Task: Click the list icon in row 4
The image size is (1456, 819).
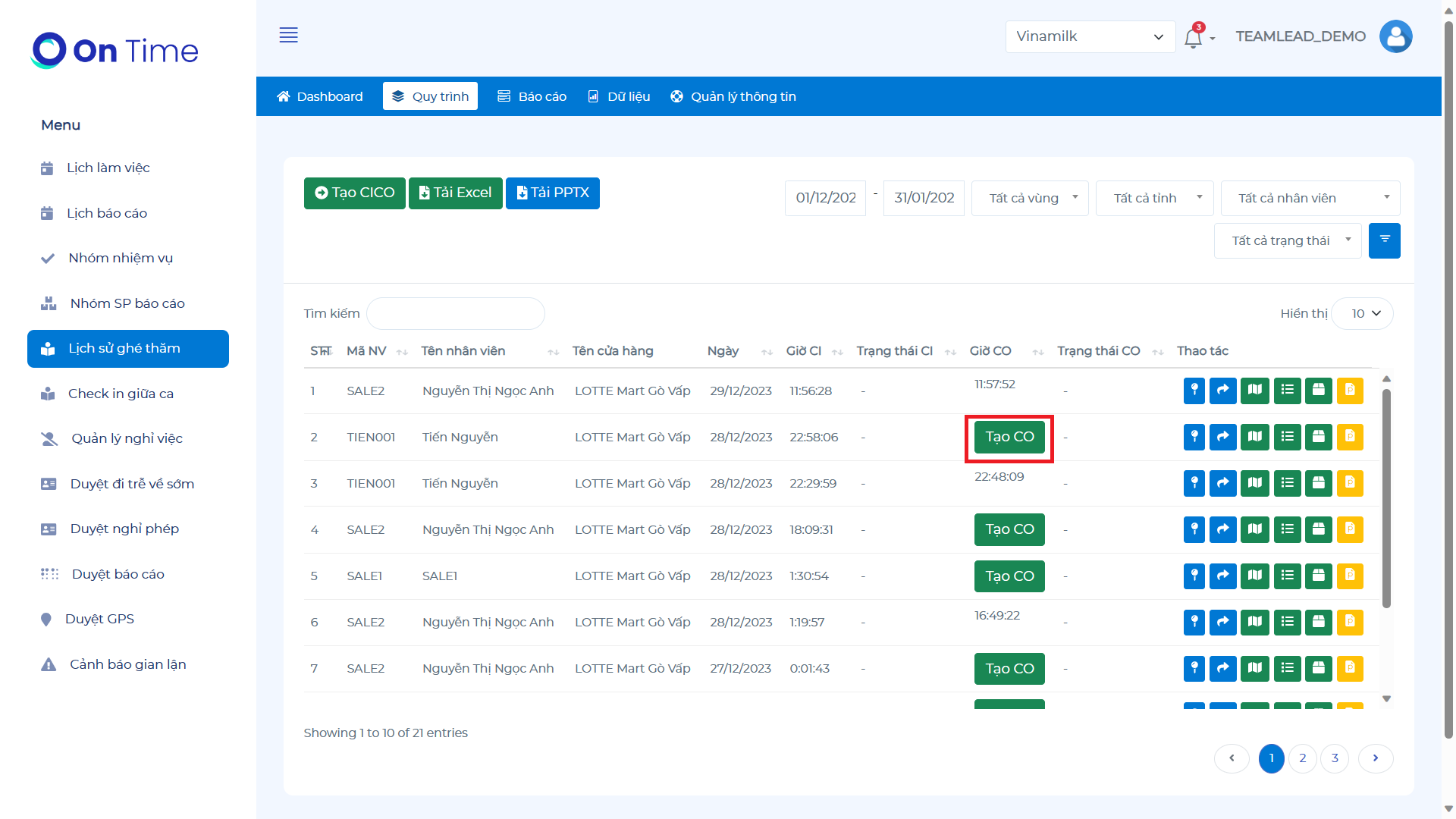Action: coord(1287,529)
